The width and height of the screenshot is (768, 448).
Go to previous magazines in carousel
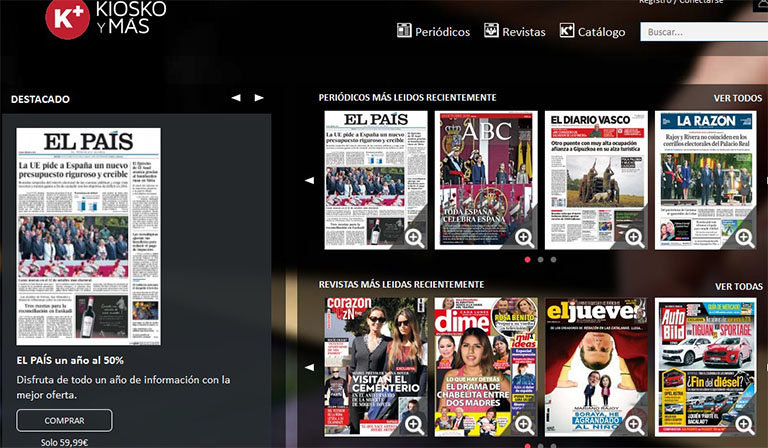(310, 367)
